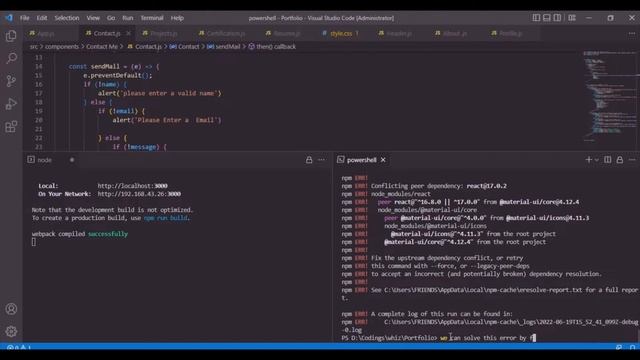Click 'npm run build' in terminal

click(x=166, y=218)
